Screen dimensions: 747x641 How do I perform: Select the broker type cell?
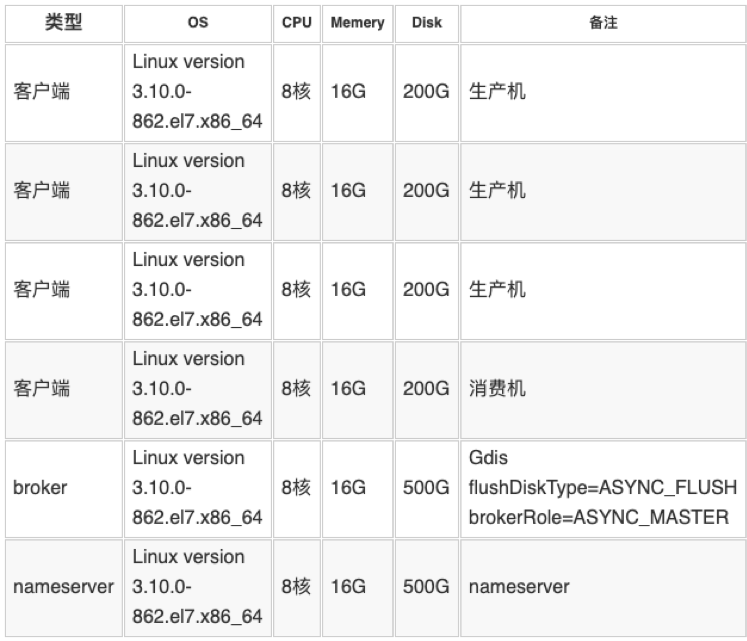pyautogui.click(x=39, y=488)
